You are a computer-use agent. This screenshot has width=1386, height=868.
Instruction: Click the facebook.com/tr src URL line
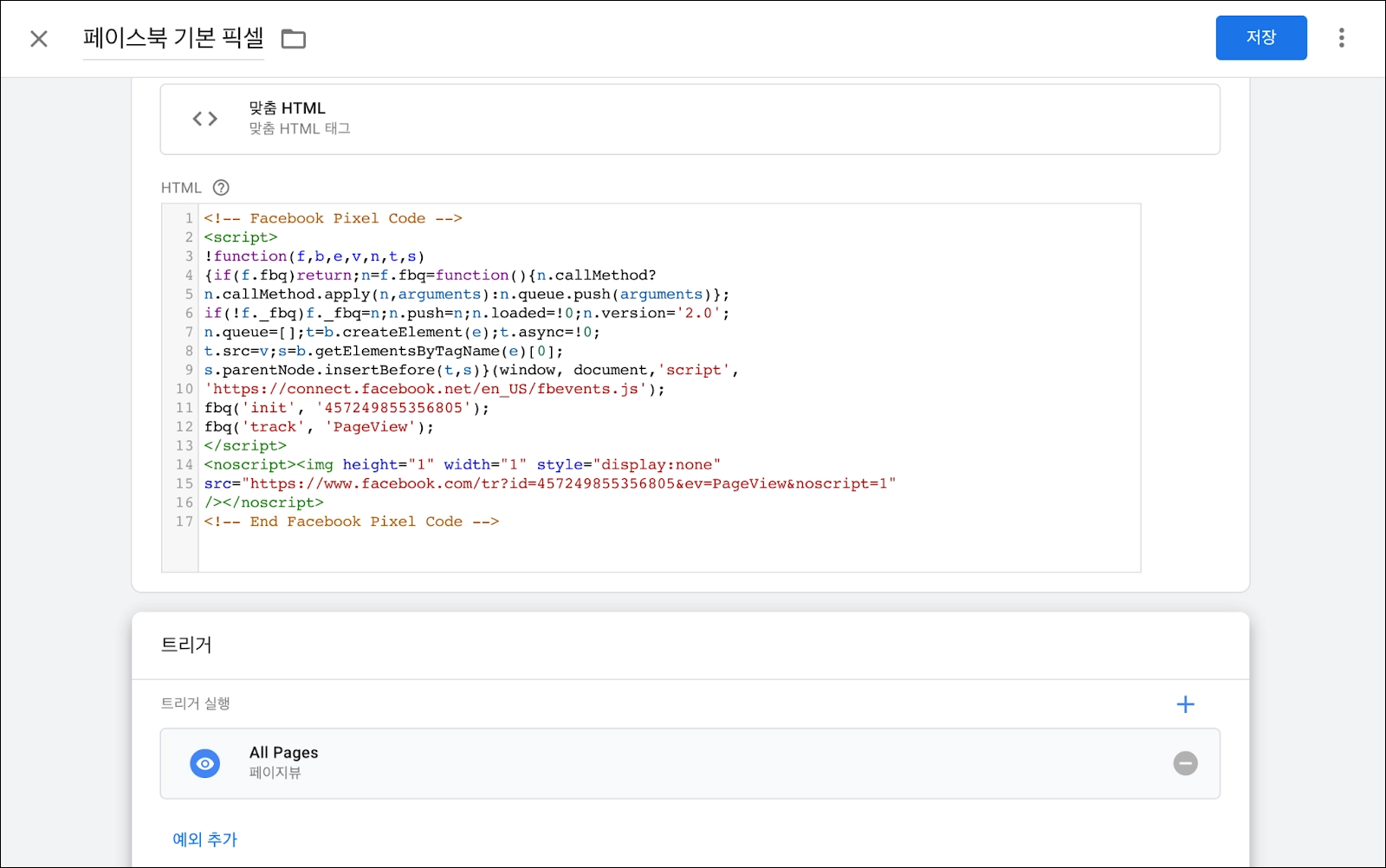point(550,484)
